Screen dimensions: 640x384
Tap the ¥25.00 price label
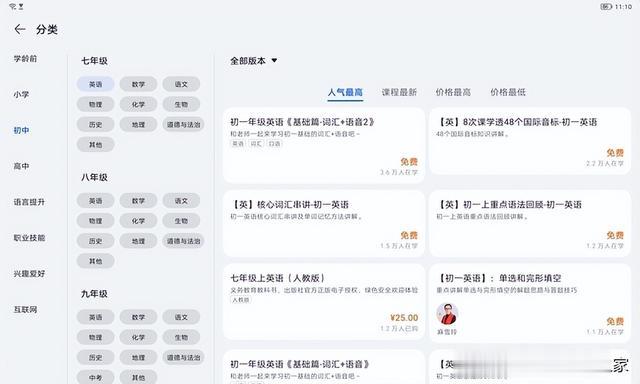(x=404, y=317)
